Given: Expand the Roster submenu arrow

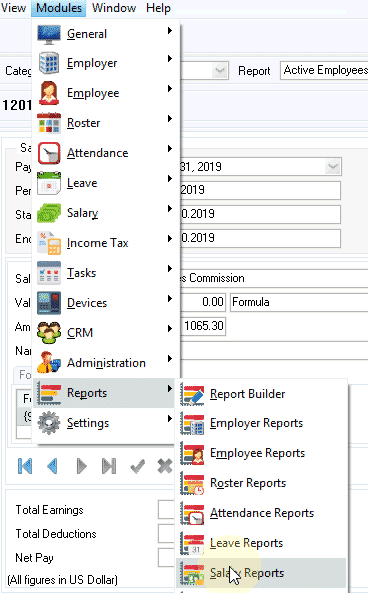Looking at the screenshot, I should click(x=170, y=119).
